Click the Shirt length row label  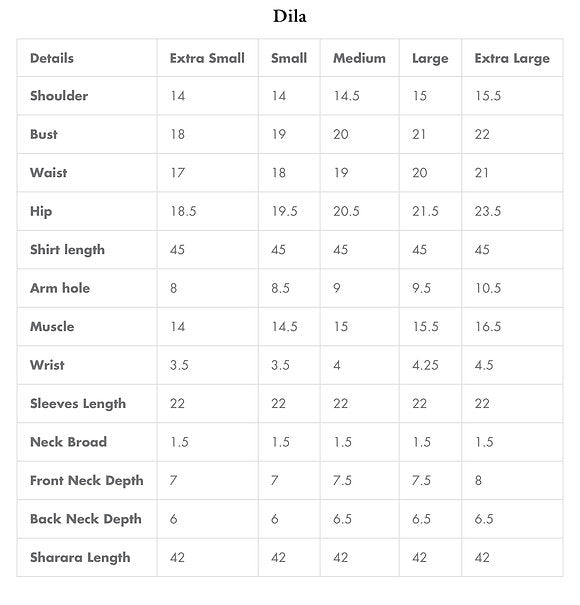pyautogui.click(x=68, y=250)
